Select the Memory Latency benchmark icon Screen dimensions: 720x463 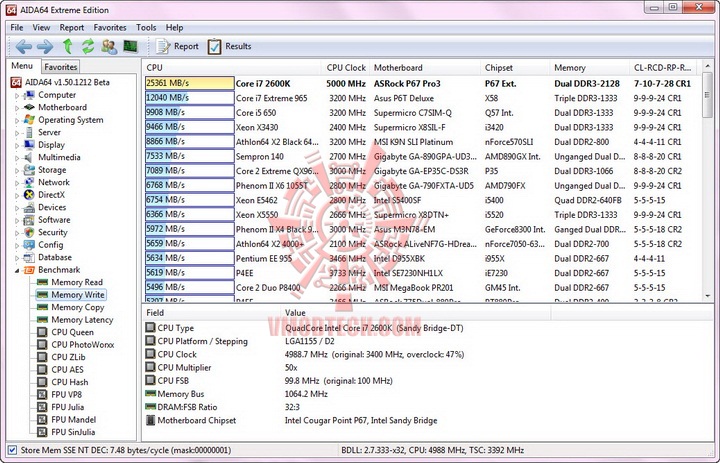pos(42,320)
